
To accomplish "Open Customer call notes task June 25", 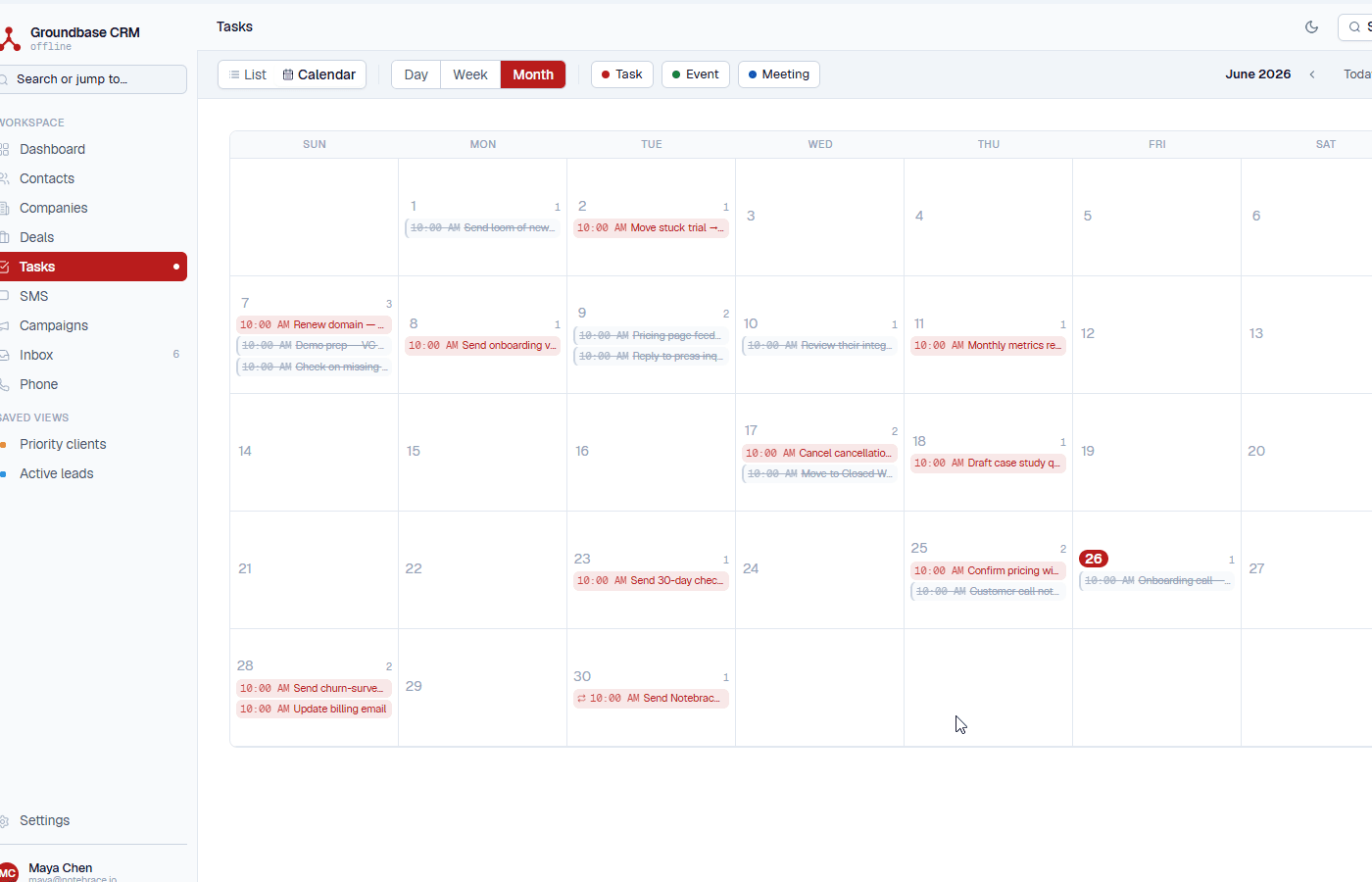I will tap(988, 591).
